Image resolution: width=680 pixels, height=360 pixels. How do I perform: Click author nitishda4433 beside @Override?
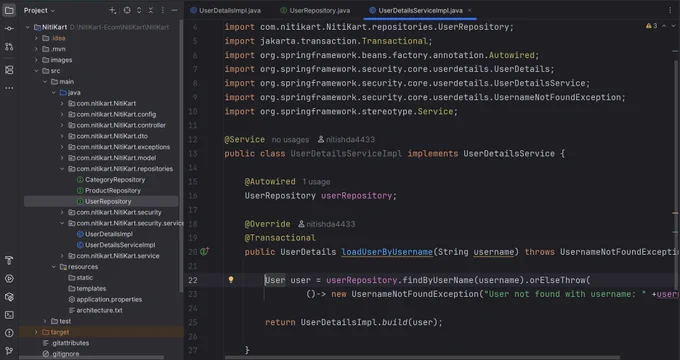tap(327, 224)
